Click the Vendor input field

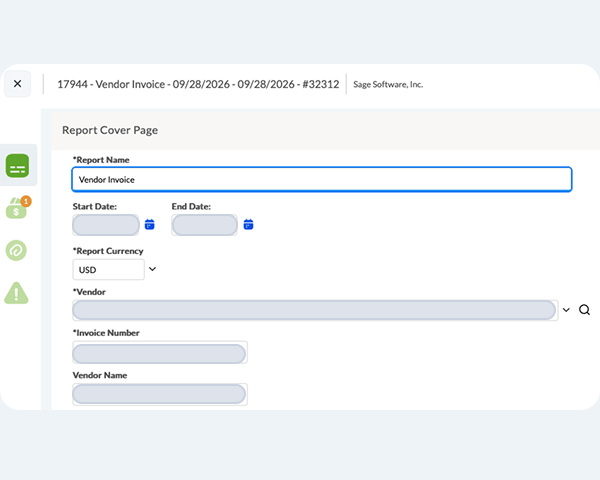315,310
